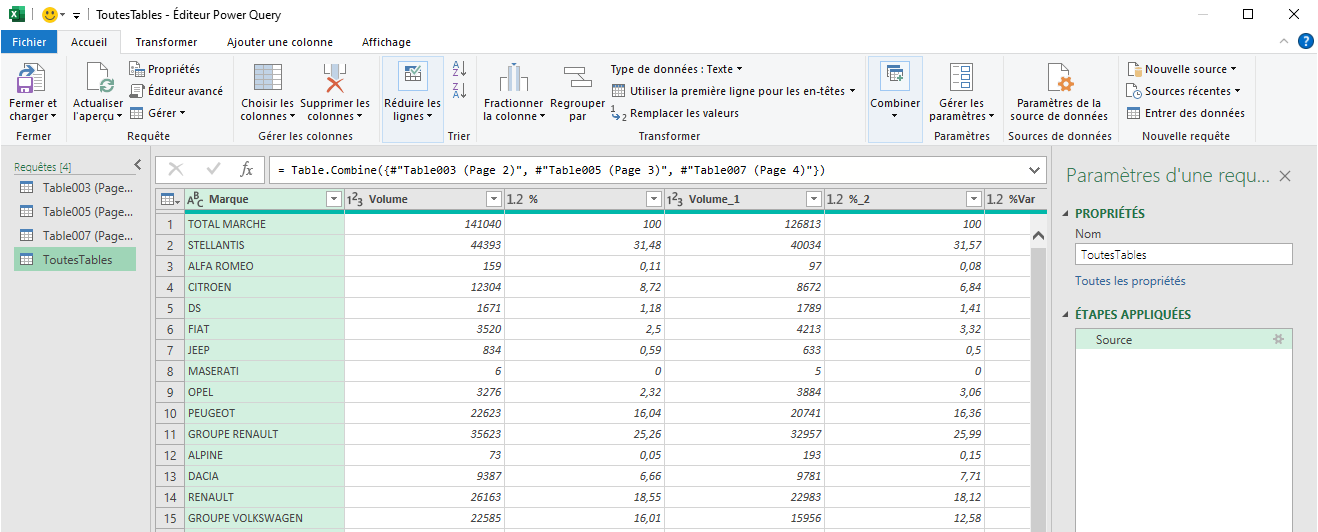
Task: Confirm the formula with the checkmark icon
Action: 212,169
